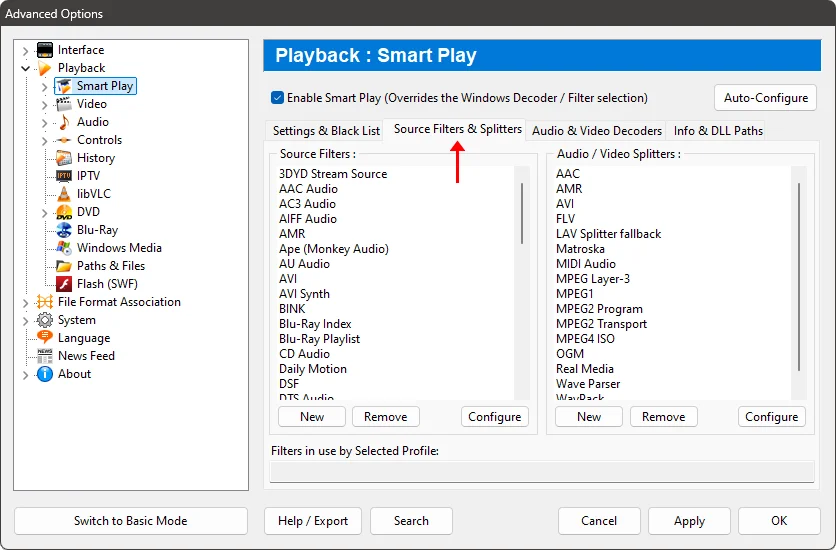Screen dimensions: 836x550
Task: Click the News Feed newspaper icon
Action: click(x=45, y=356)
